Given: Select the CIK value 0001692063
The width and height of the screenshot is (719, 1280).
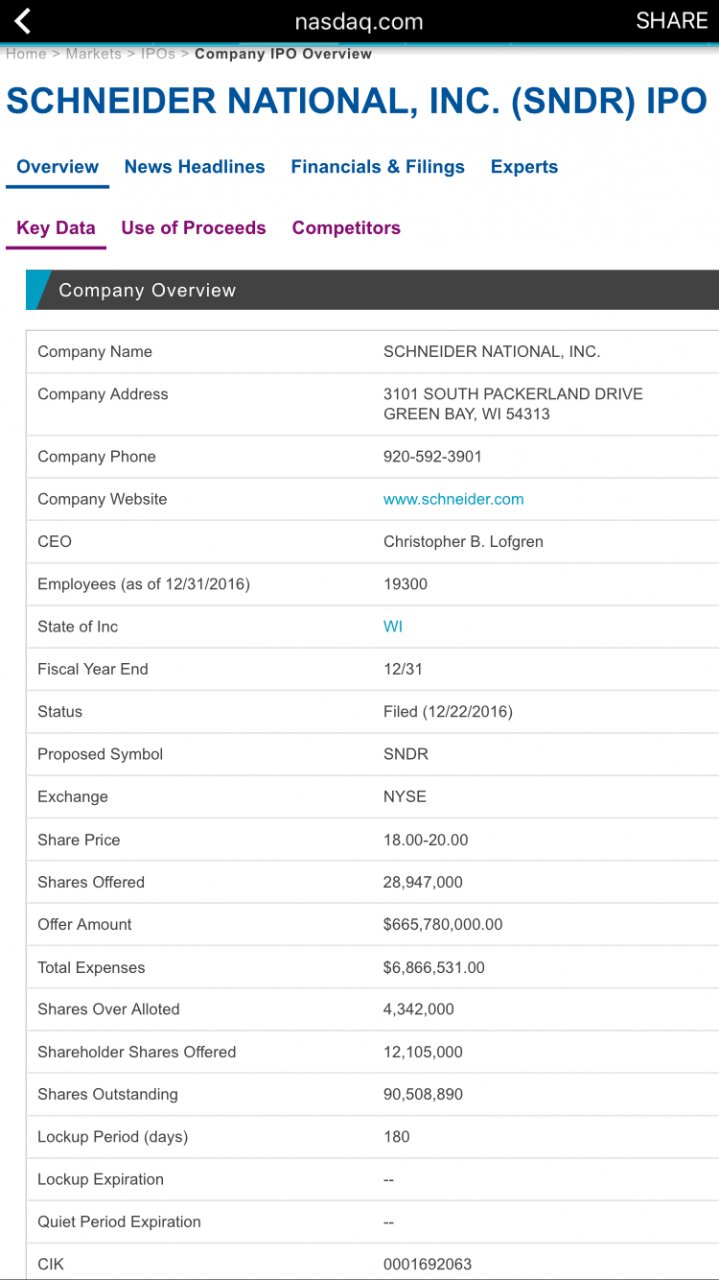Looking at the screenshot, I should [x=427, y=1264].
